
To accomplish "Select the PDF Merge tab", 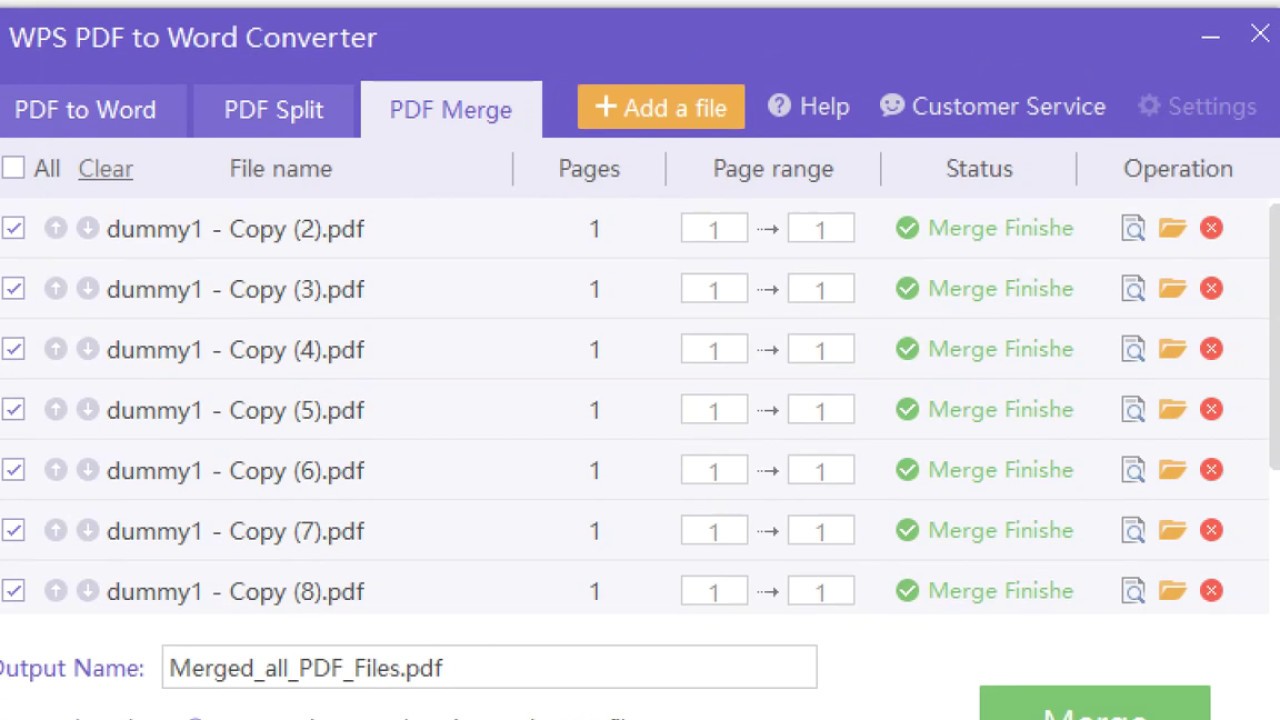I will (451, 110).
